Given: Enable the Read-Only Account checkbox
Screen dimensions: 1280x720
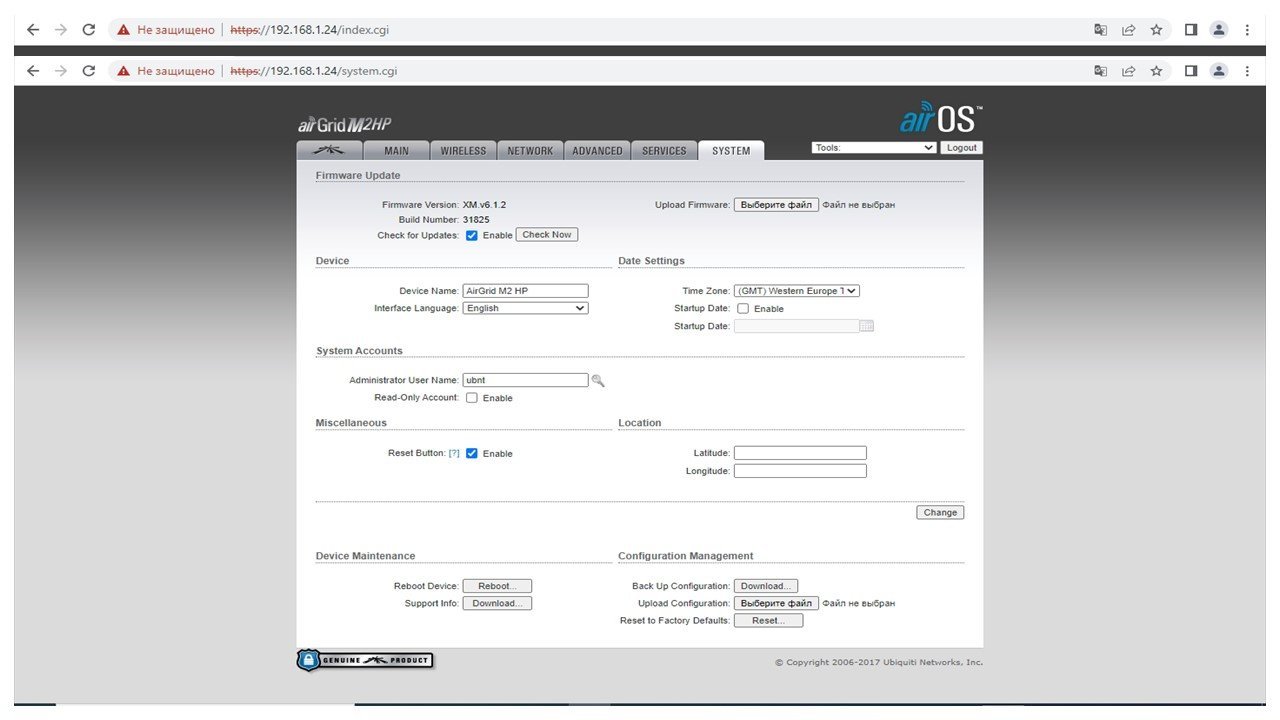Looking at the screenshot, I should click(472, 398).
